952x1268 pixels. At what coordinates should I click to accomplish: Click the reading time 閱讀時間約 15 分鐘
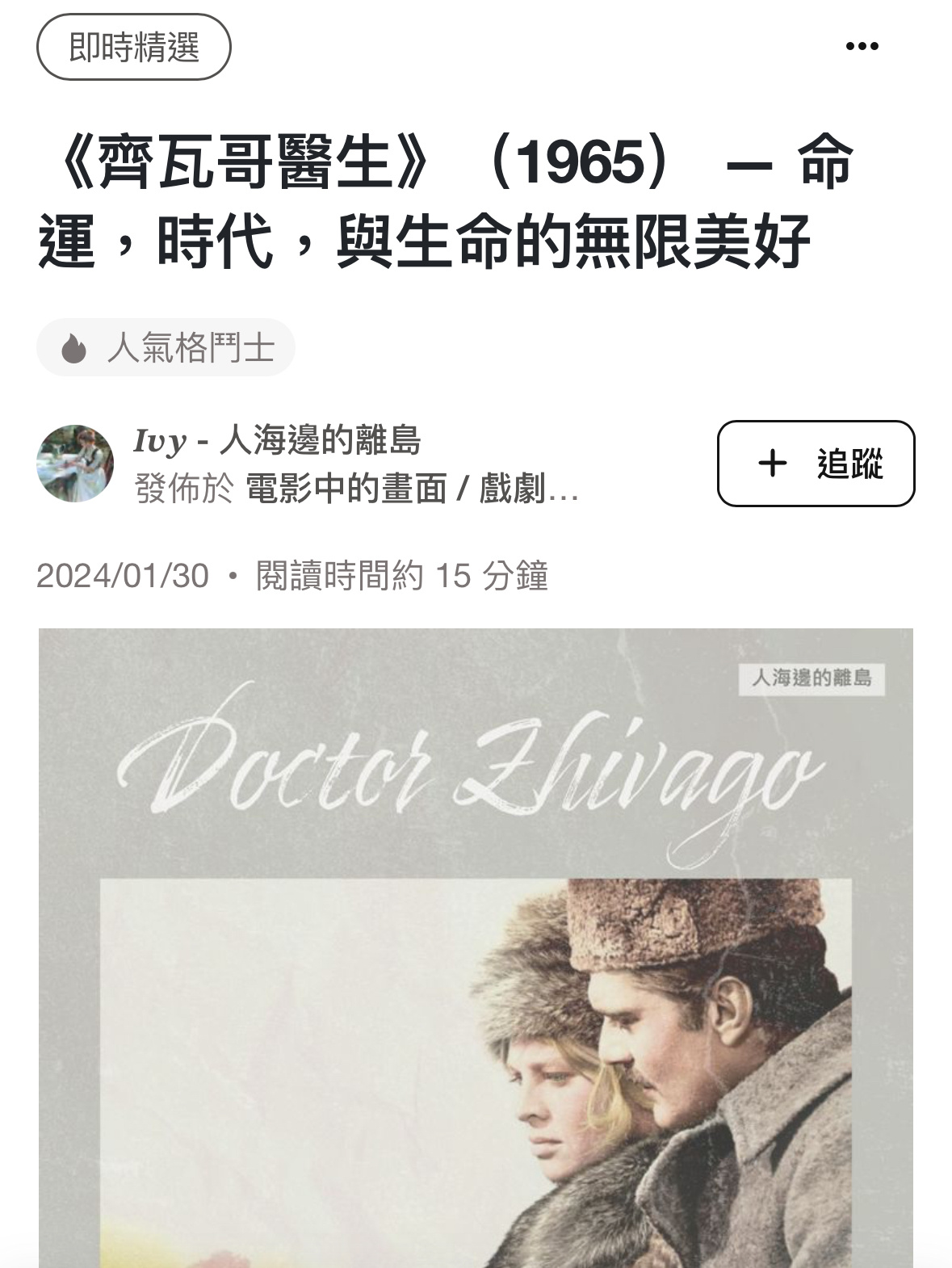[402, 576]
